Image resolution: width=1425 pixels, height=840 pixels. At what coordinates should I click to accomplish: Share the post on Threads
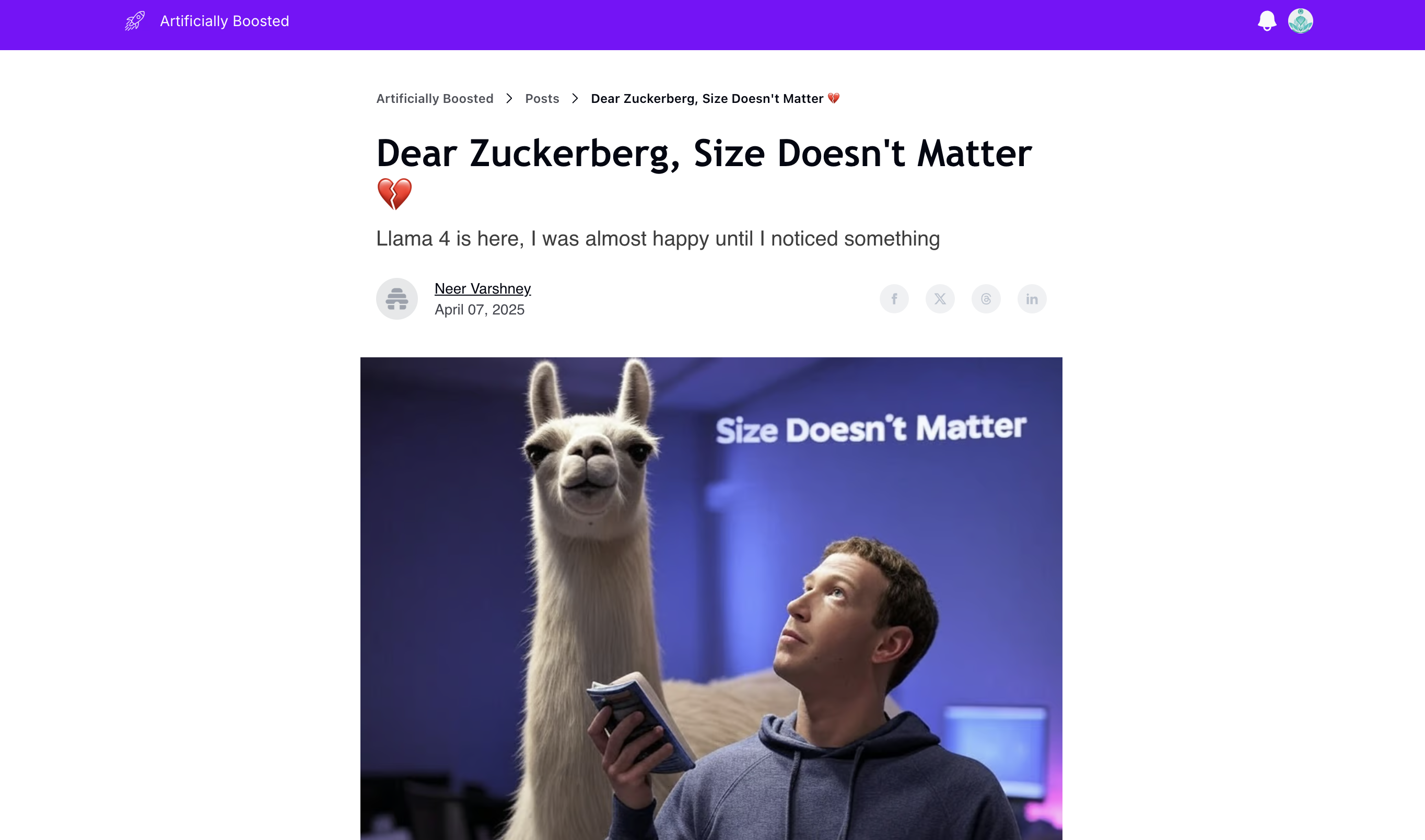coord(986,299)
